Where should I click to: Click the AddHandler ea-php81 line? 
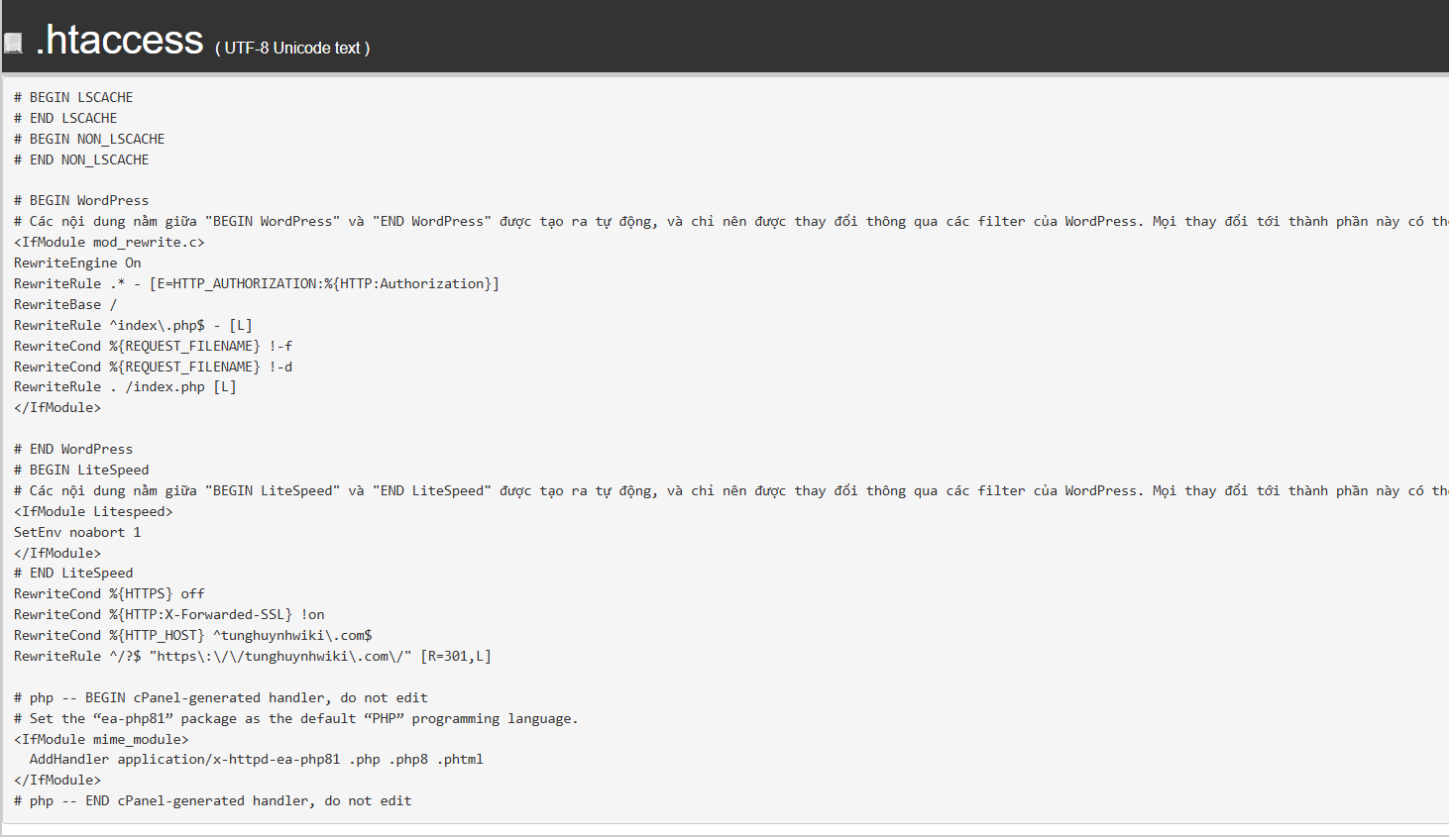tap(256, 759)
